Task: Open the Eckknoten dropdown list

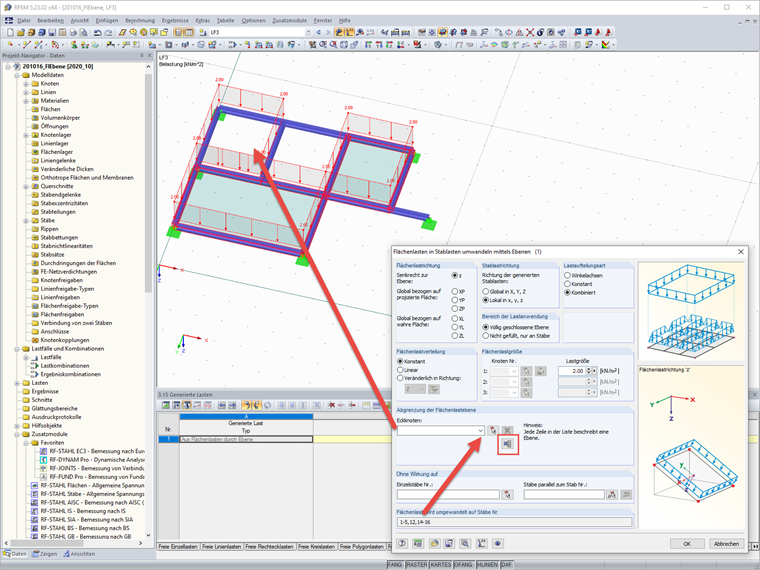Action: [480, 430]
